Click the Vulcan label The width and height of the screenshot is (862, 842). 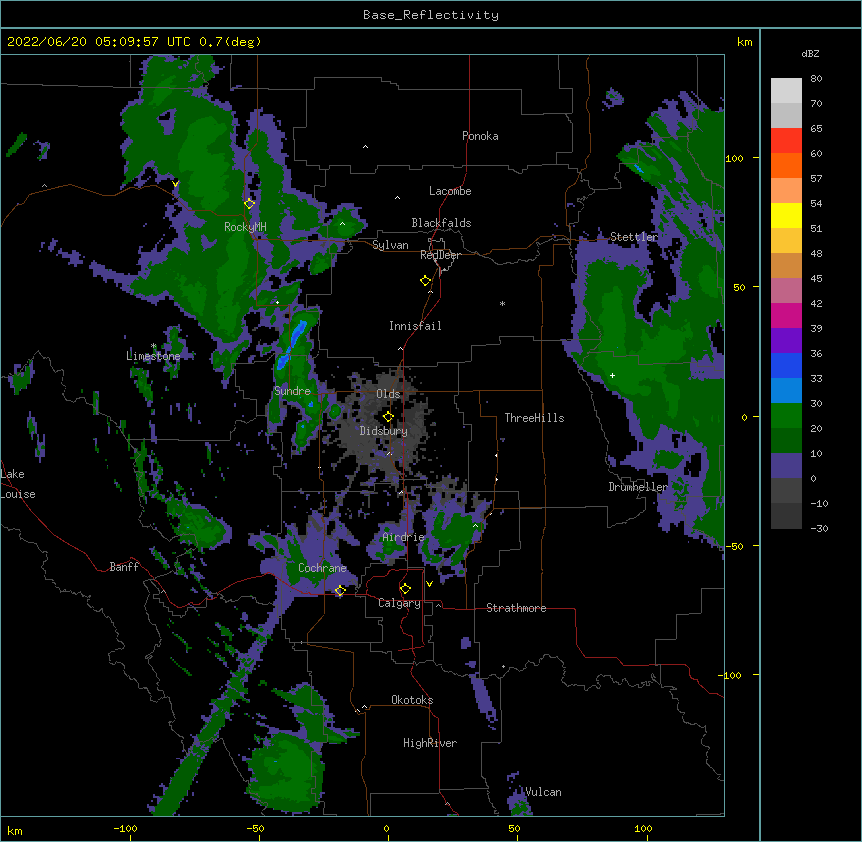(543, 792)
